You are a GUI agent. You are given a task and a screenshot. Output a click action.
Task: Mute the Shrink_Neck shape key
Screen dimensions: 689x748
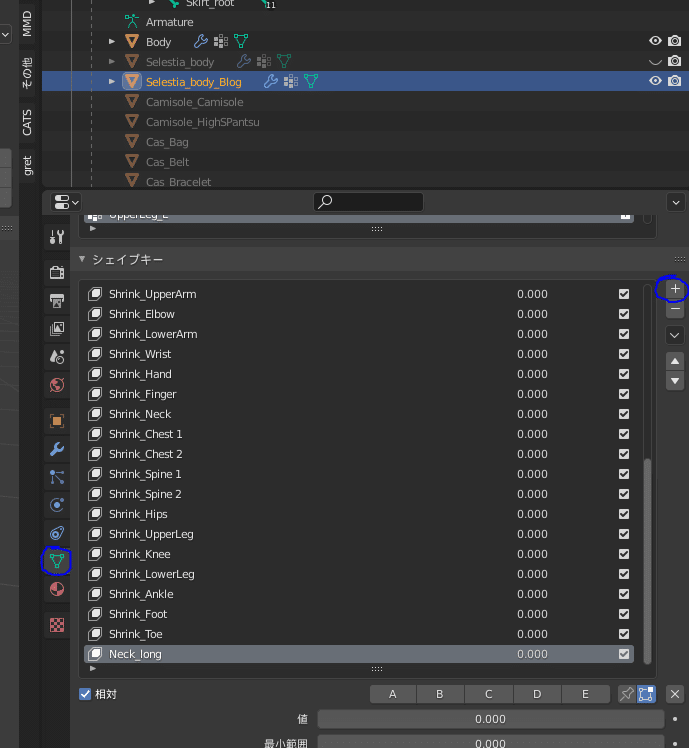[624, 414]
